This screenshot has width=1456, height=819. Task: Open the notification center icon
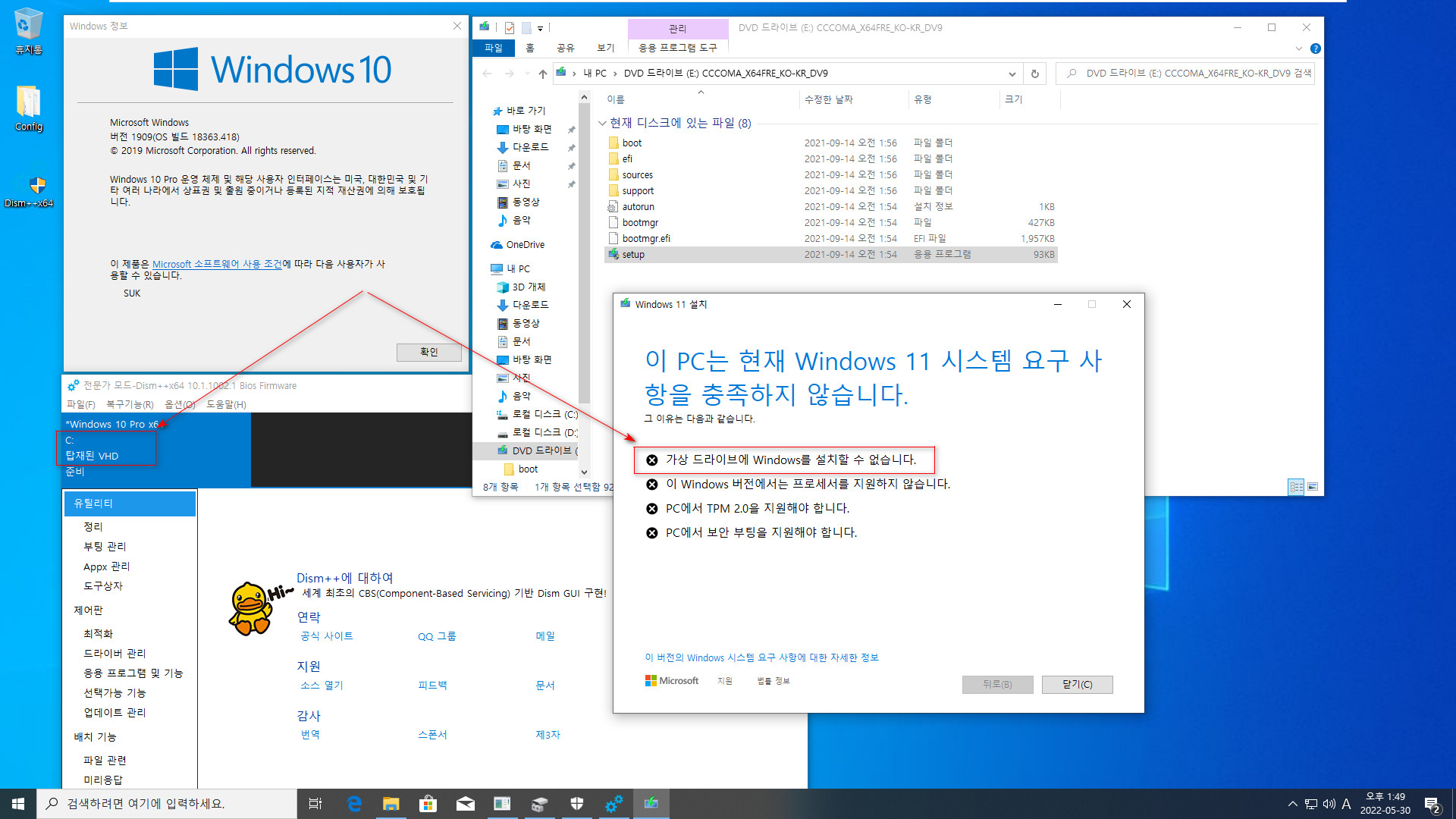click(x=1432, y=805)
